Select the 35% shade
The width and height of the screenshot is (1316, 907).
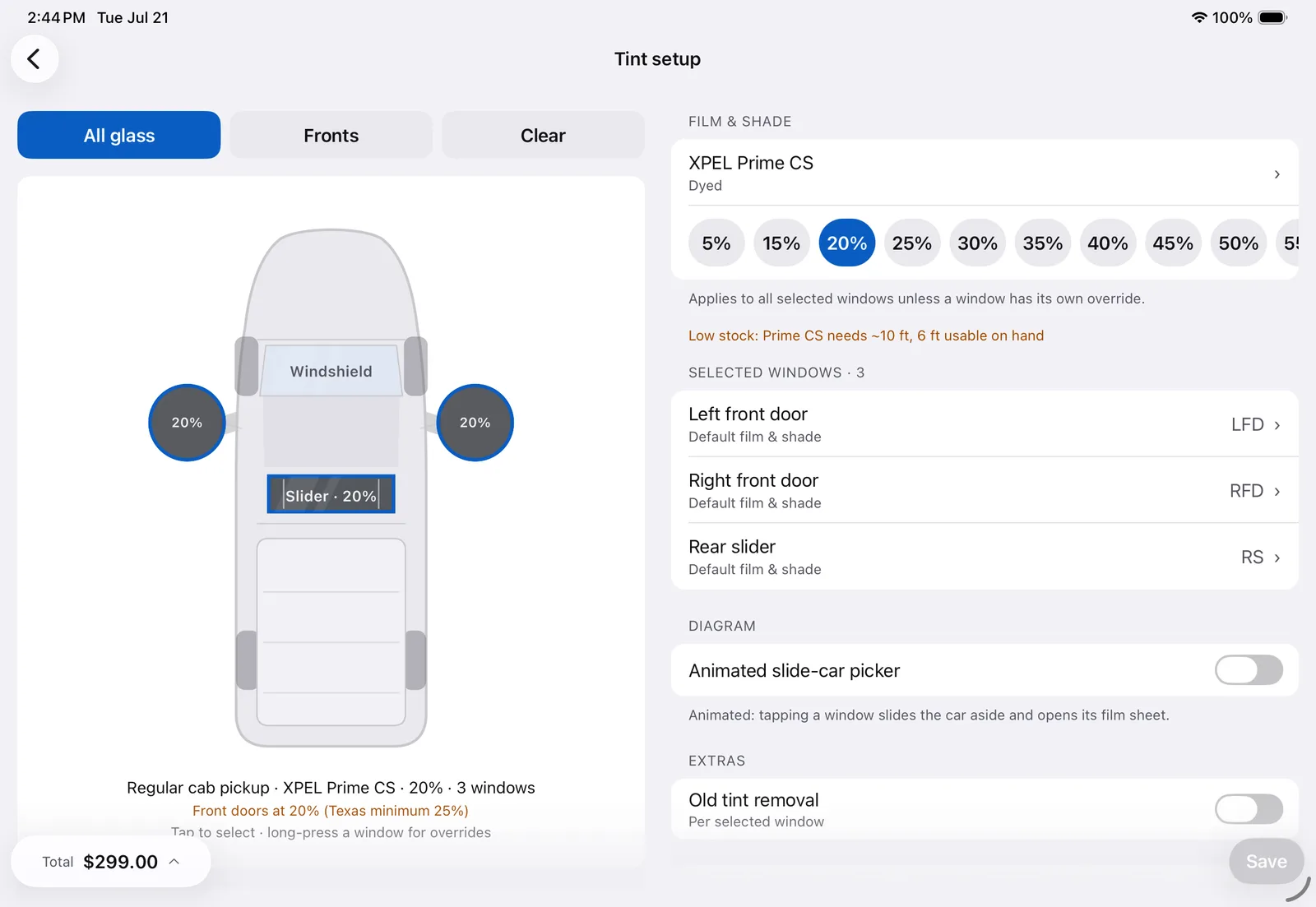1043,243
